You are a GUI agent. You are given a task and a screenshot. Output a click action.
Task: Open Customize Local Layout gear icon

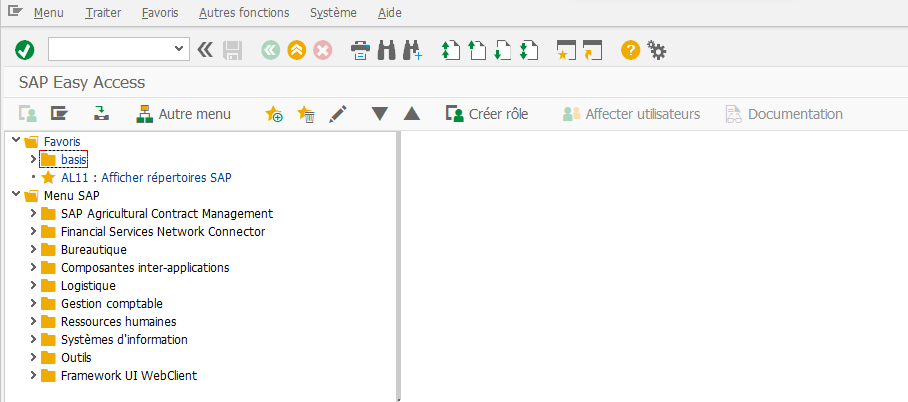pos(656,50)
